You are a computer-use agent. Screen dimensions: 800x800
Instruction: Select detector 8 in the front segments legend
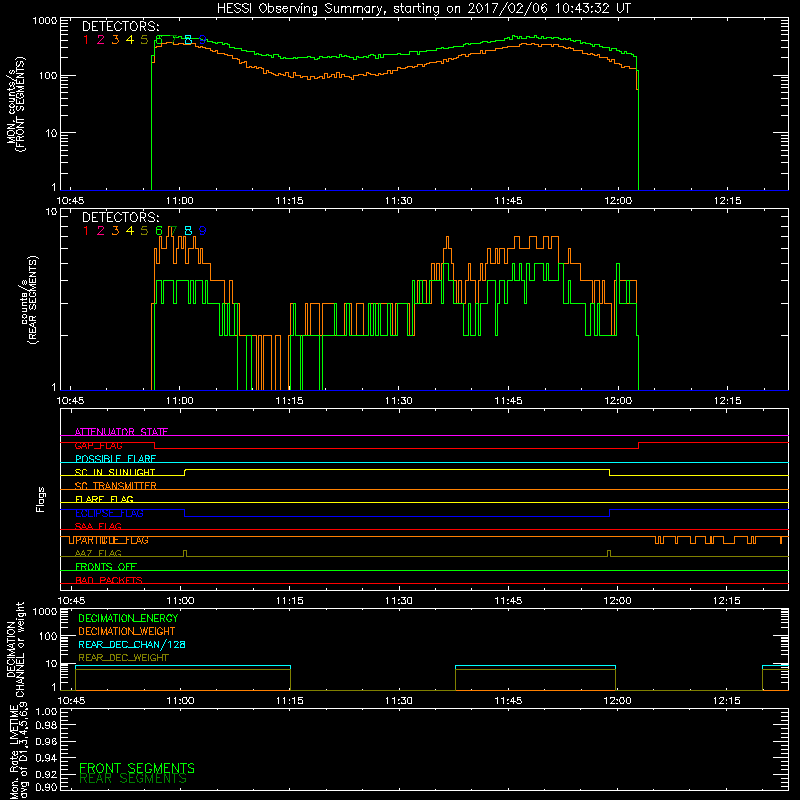tap(188, 40)
